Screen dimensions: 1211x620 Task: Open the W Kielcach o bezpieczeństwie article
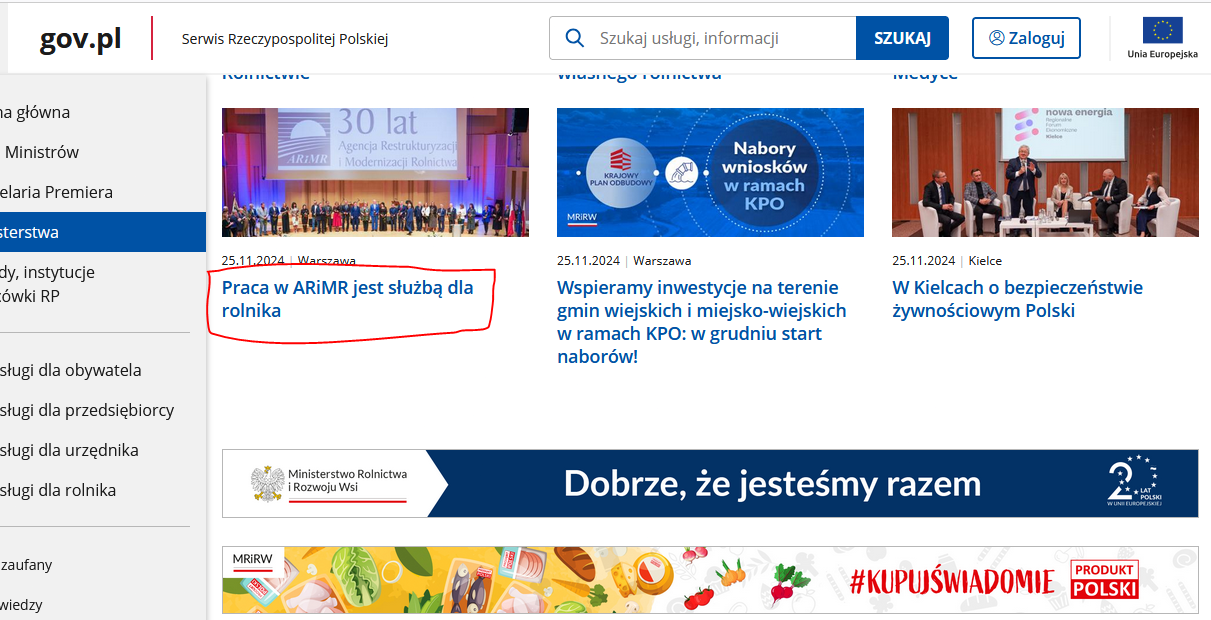(x=1017, y=299)
